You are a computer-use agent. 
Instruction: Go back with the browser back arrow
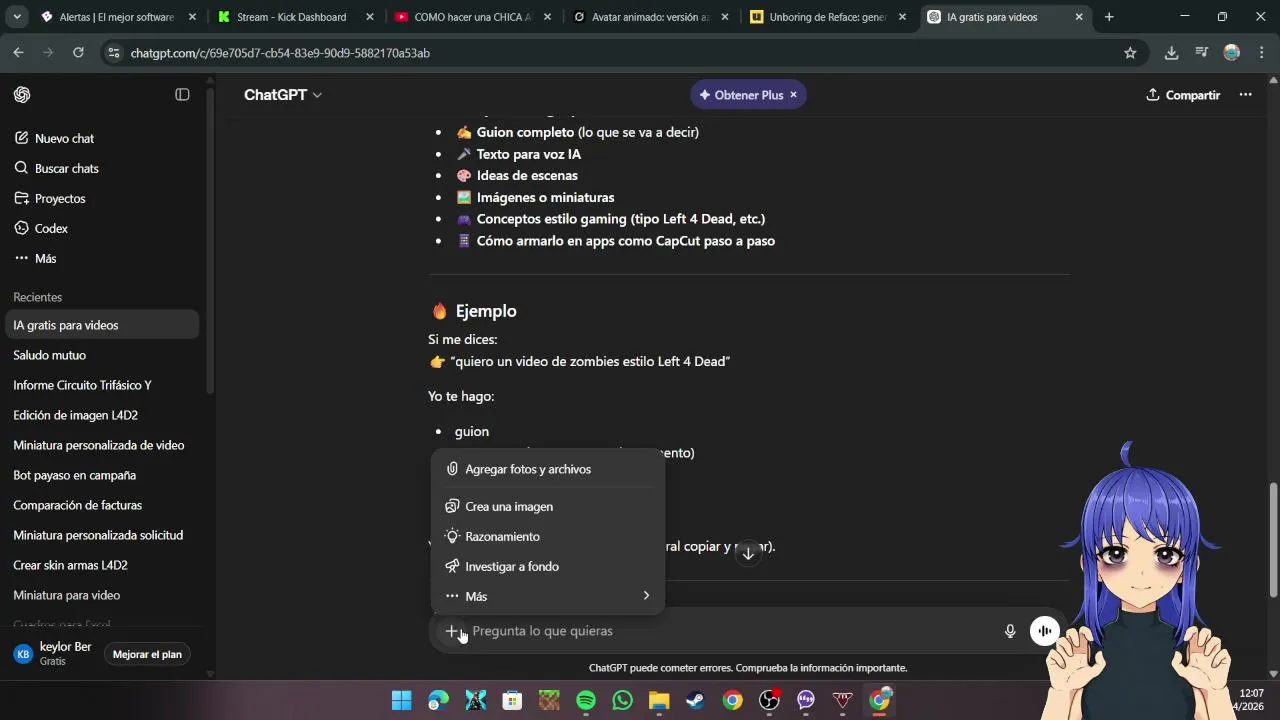point(19,53)
